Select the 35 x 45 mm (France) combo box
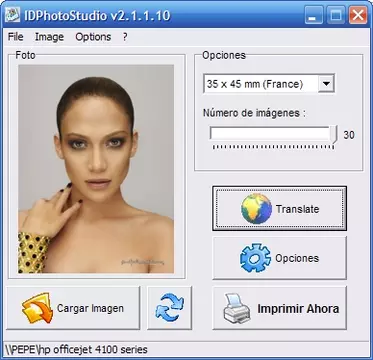Viewport: 373px width, 360px height. pos(269,84)
